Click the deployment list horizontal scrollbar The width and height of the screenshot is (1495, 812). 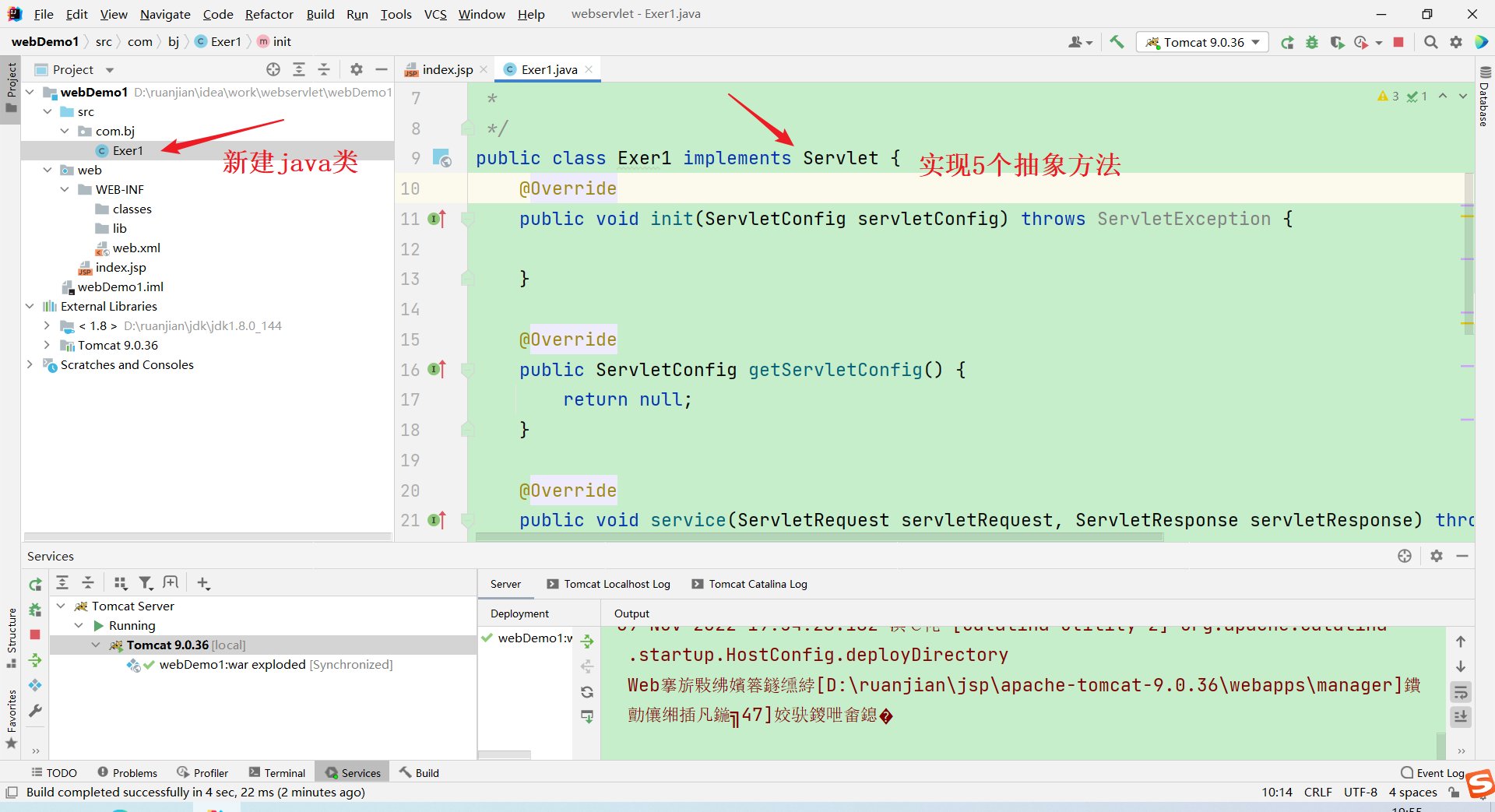pyautogui.click(x=505, y=754)
